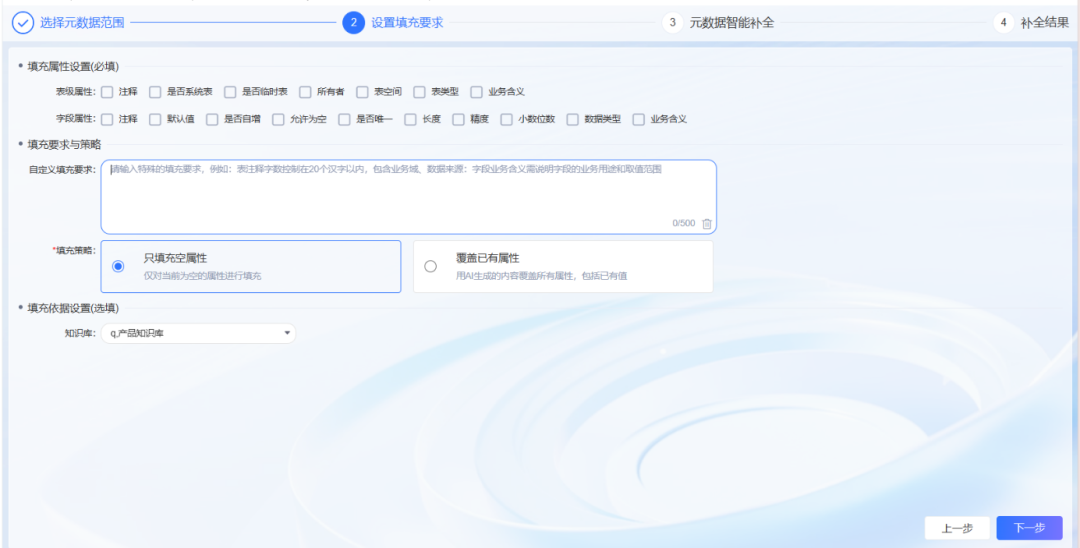Click the 自定义填充要求 label
Screen dimensions: 1080x548
pos(62,170)
